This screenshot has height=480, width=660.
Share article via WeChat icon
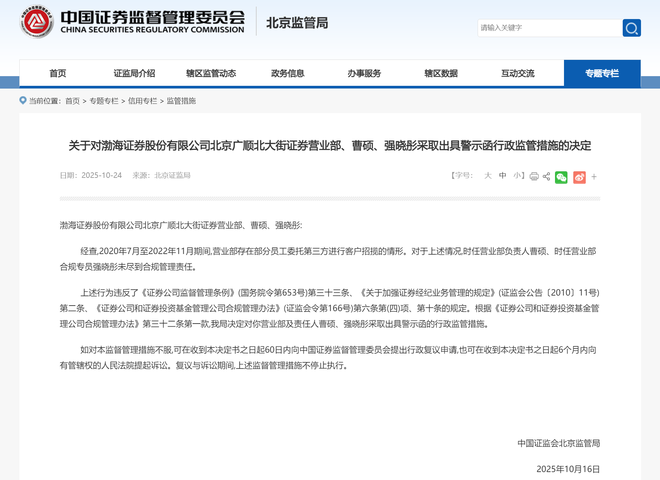tap(562, 177)
